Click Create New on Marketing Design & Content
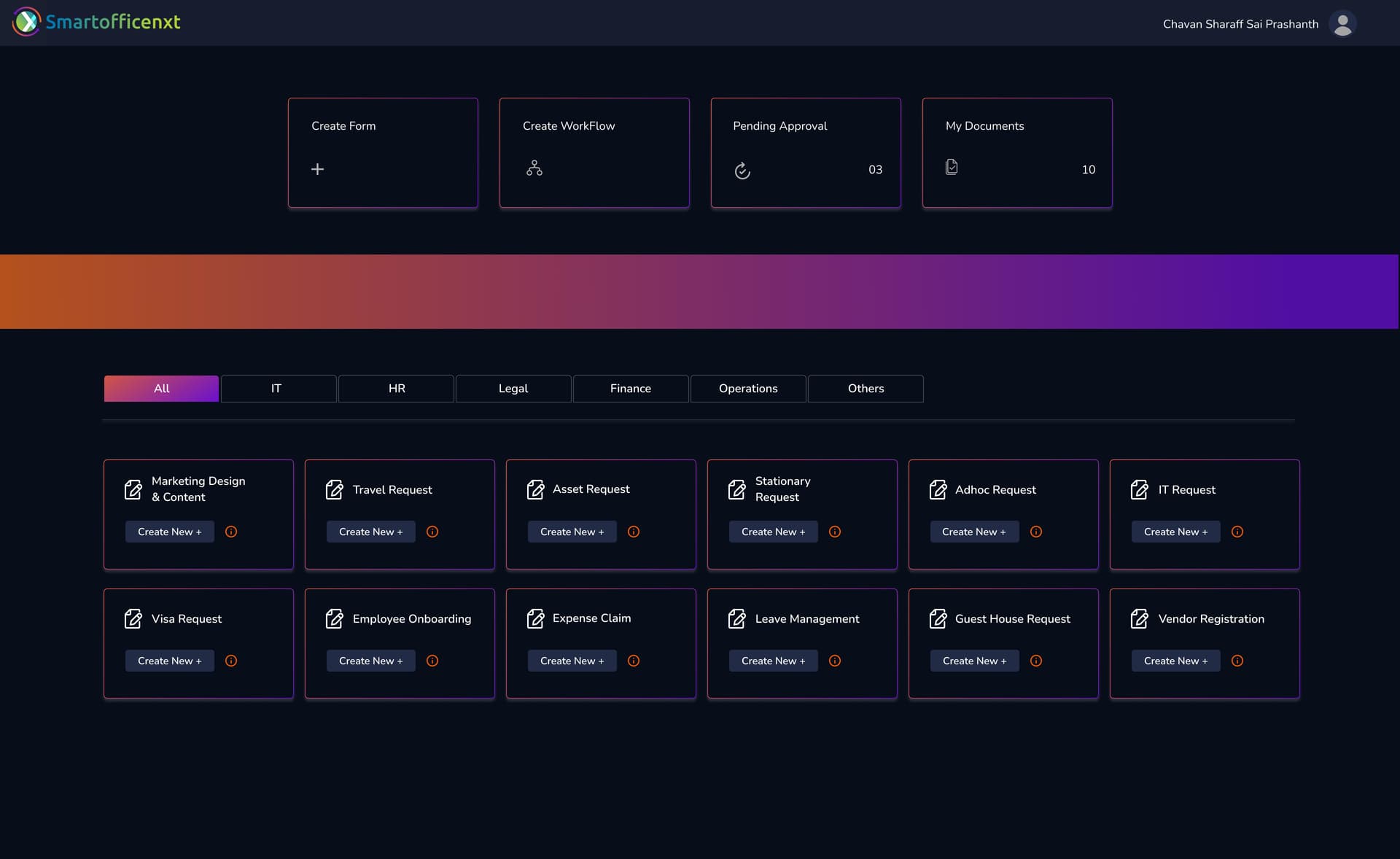 [x=169, y=532]
